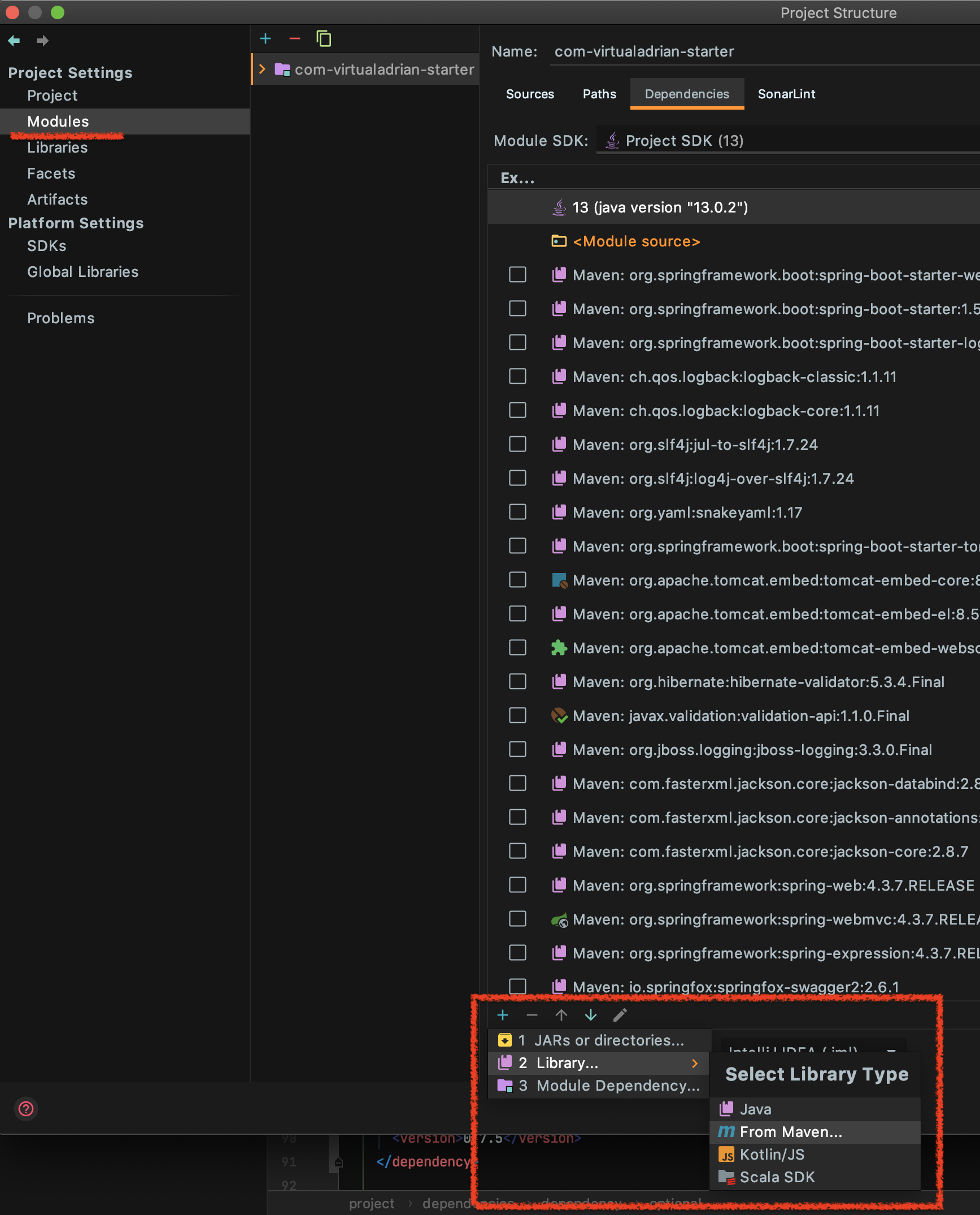Select Kotlin/JS library type
Image resolution: width=980 pixels, height=1215 pixels.
click(815, 1155)
